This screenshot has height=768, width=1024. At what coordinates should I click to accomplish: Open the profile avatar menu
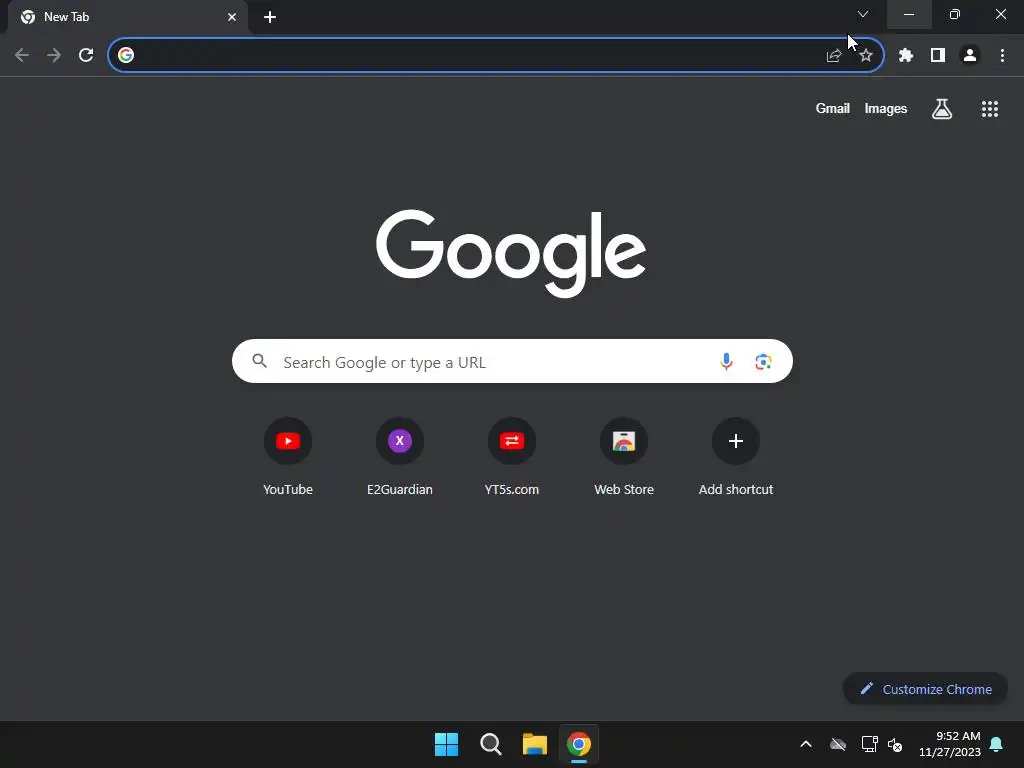click(970, 56)
